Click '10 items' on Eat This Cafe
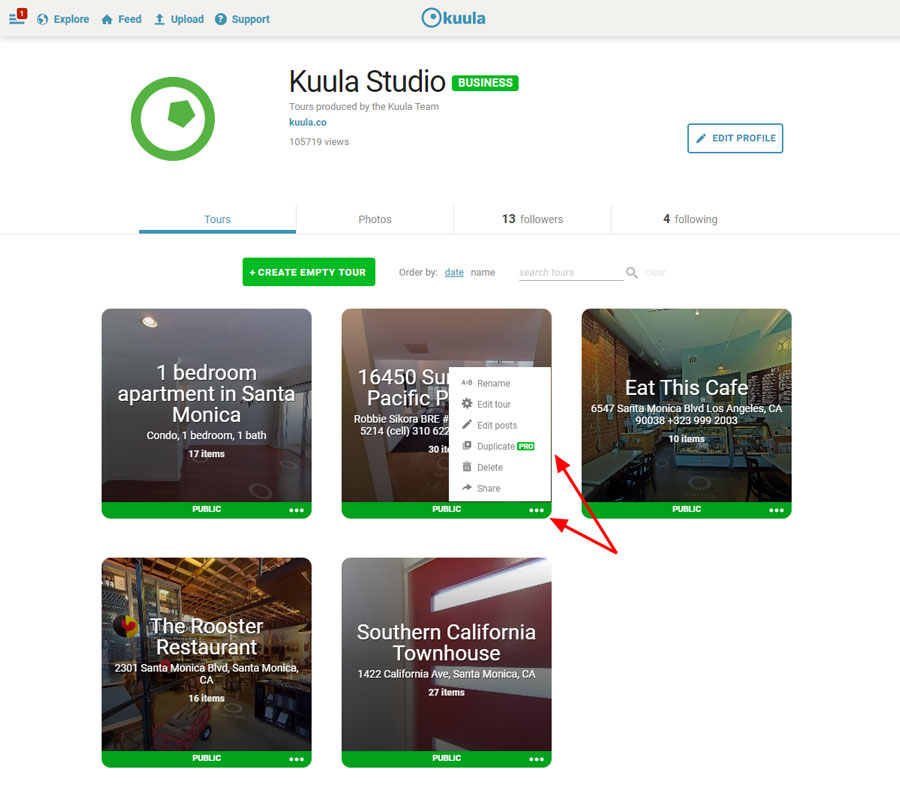Viewport: 900px width, 792px height. (686, 439)
